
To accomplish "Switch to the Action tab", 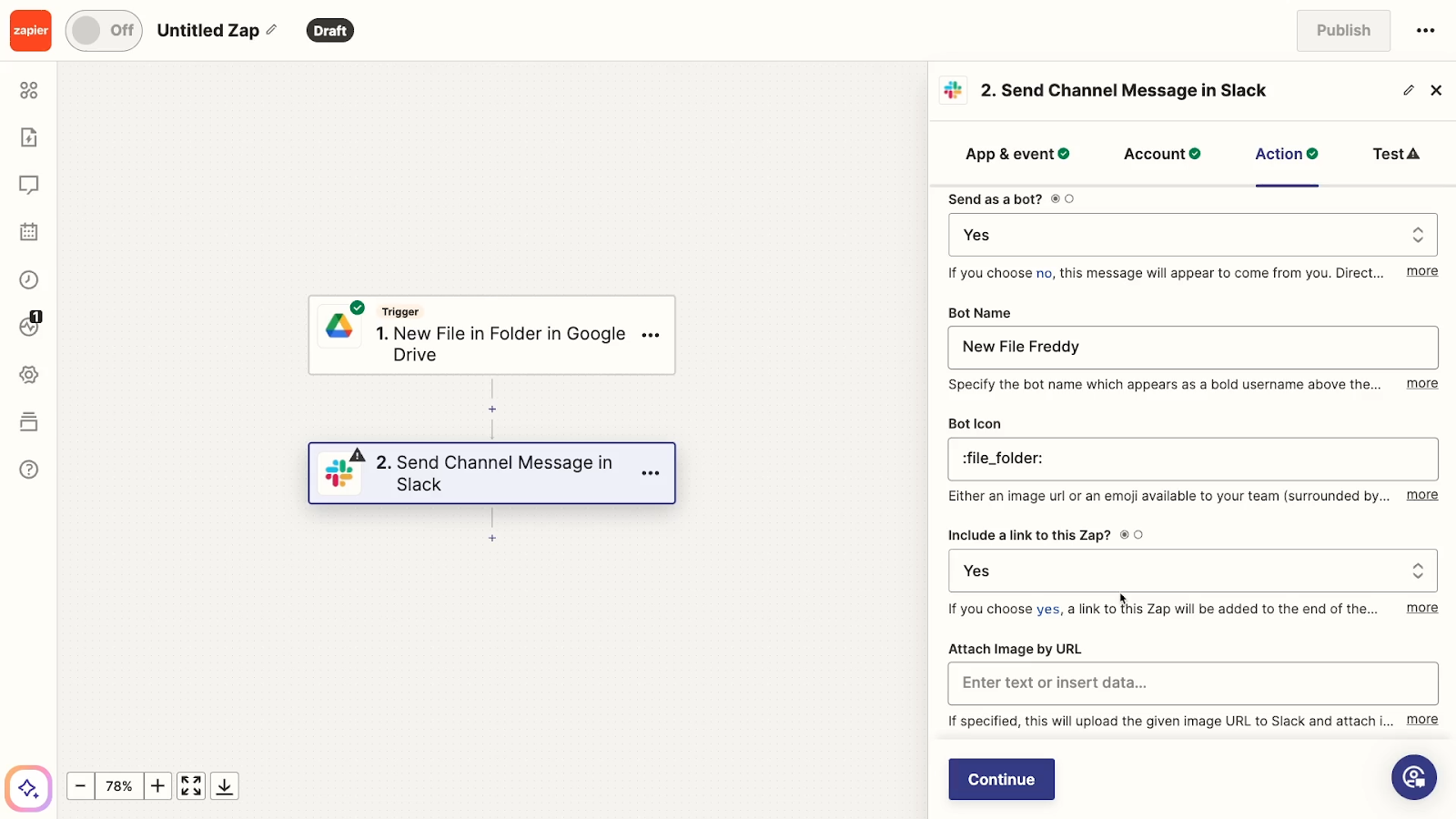I will click(1287, 154).
